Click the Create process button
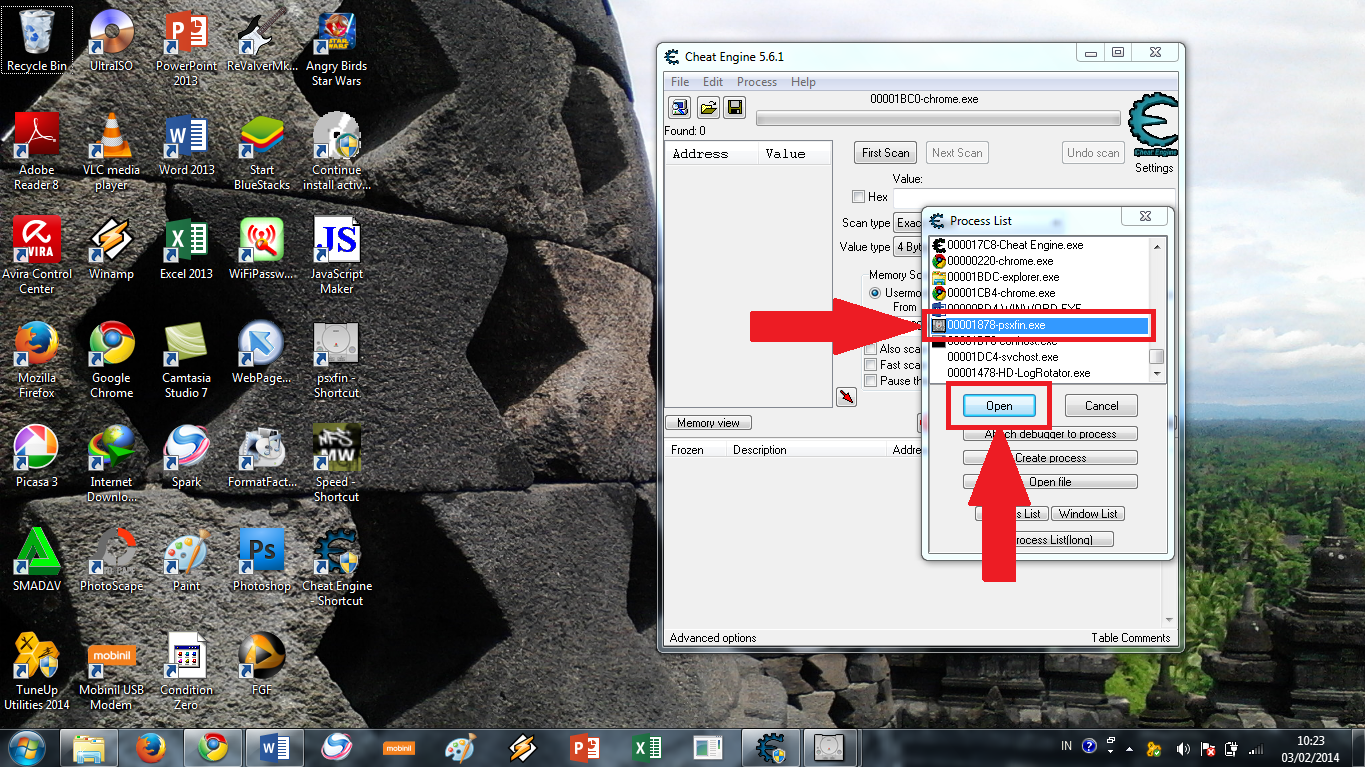 [x=1050, y=458]
